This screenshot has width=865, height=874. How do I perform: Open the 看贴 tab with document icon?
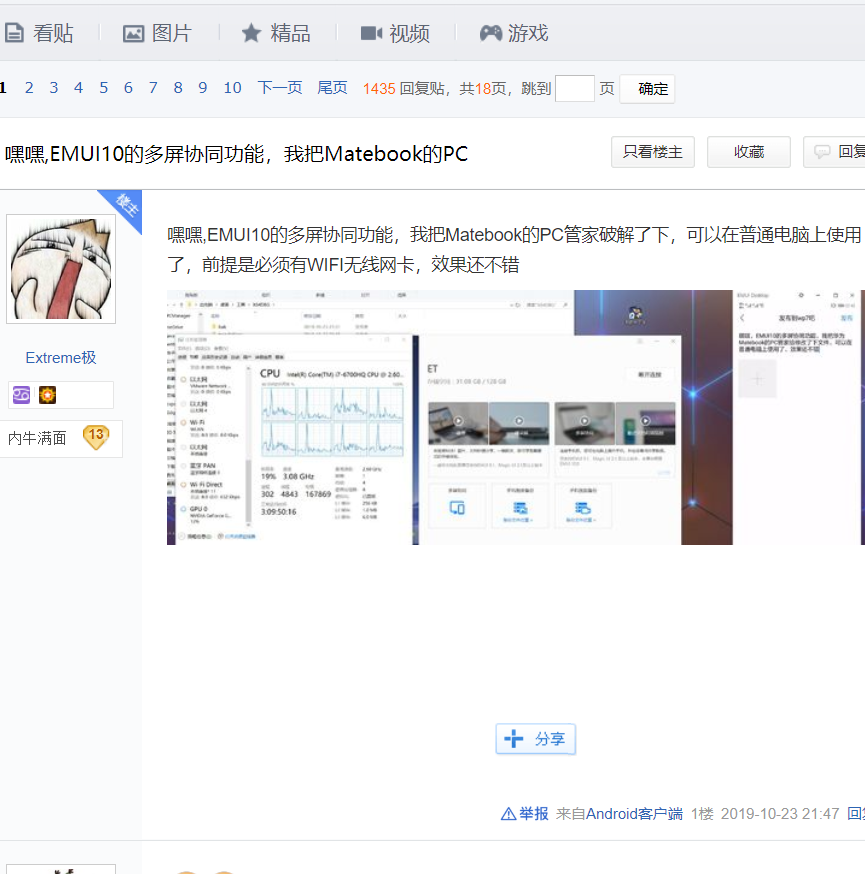point(39,33)
